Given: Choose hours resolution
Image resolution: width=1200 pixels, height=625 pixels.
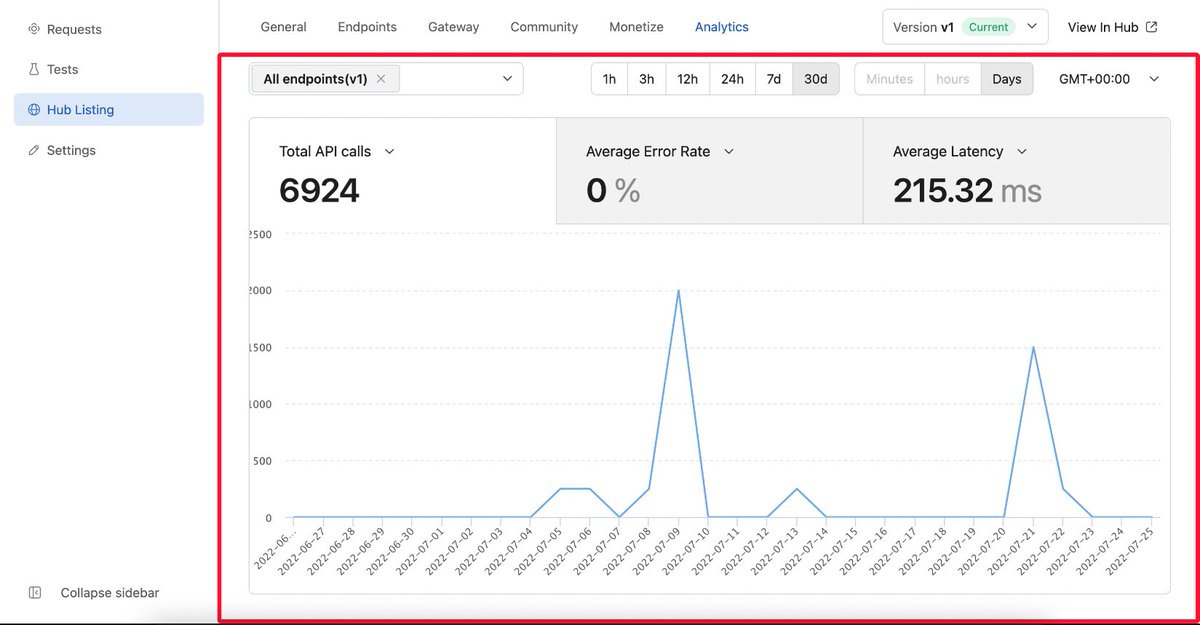Looking at the screenshot, I should click(x=953, y=79).
